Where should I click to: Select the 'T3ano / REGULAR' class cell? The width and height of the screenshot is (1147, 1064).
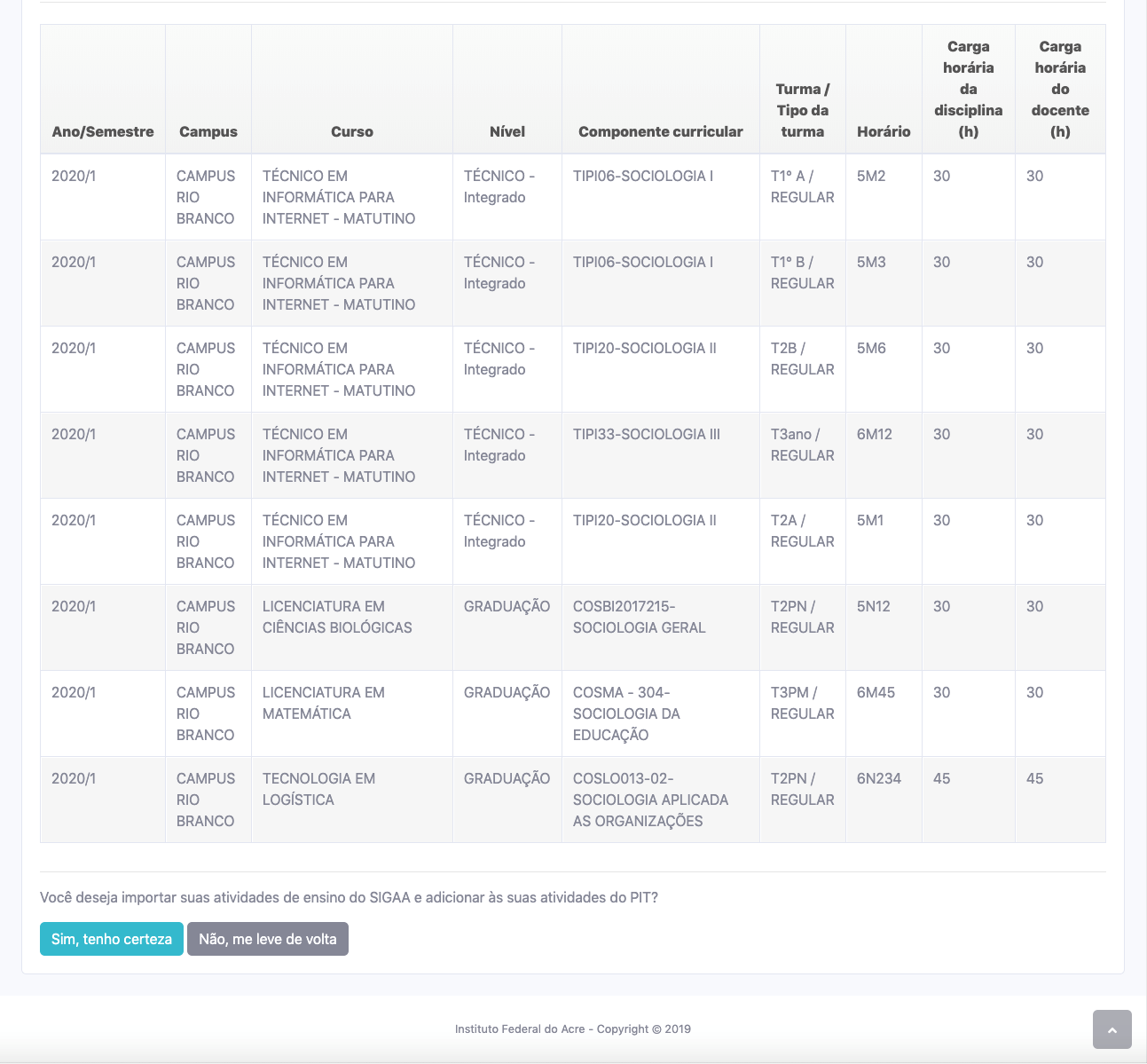802,445
